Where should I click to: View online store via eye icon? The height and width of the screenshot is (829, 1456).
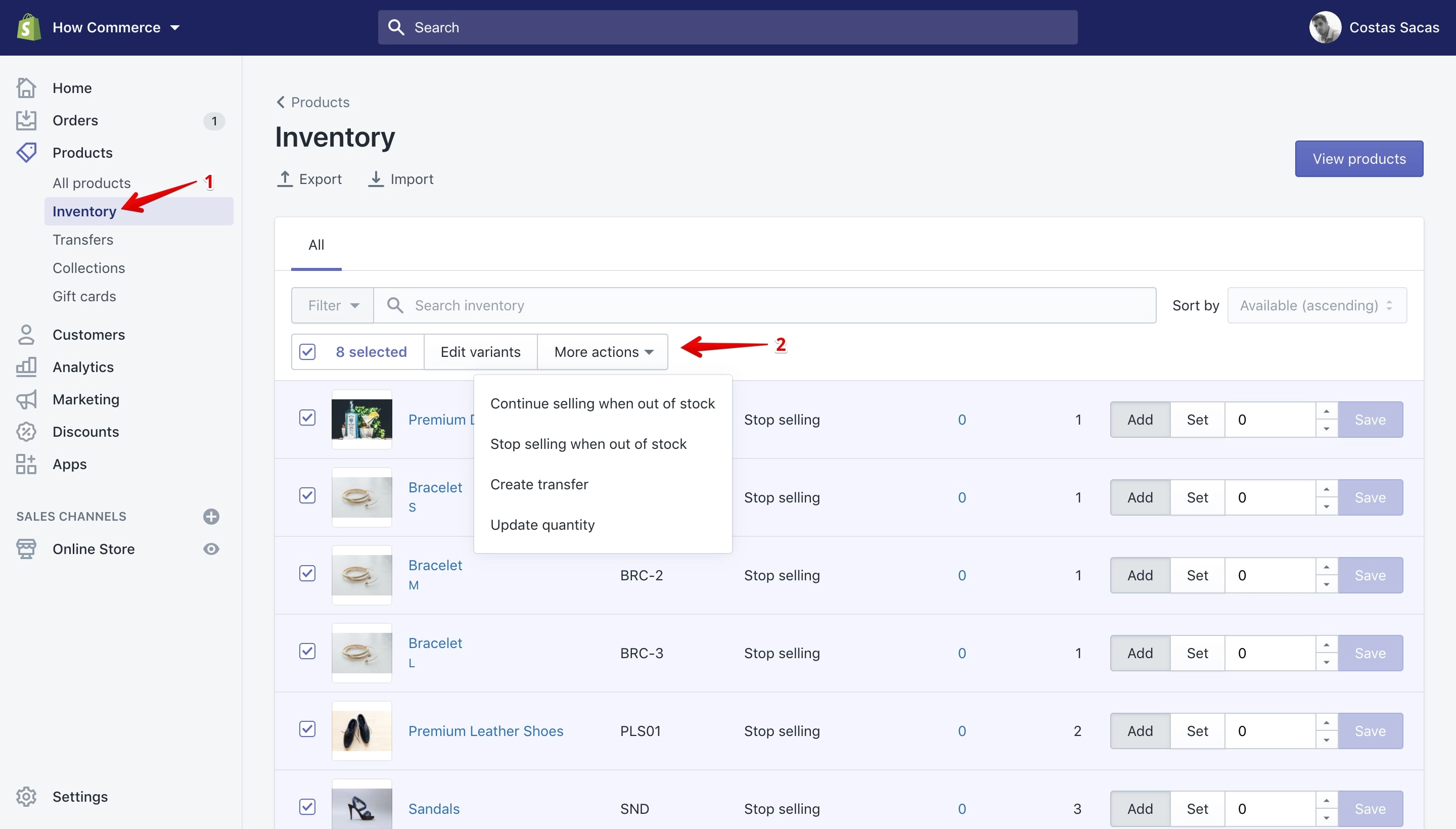pos(211,549)
